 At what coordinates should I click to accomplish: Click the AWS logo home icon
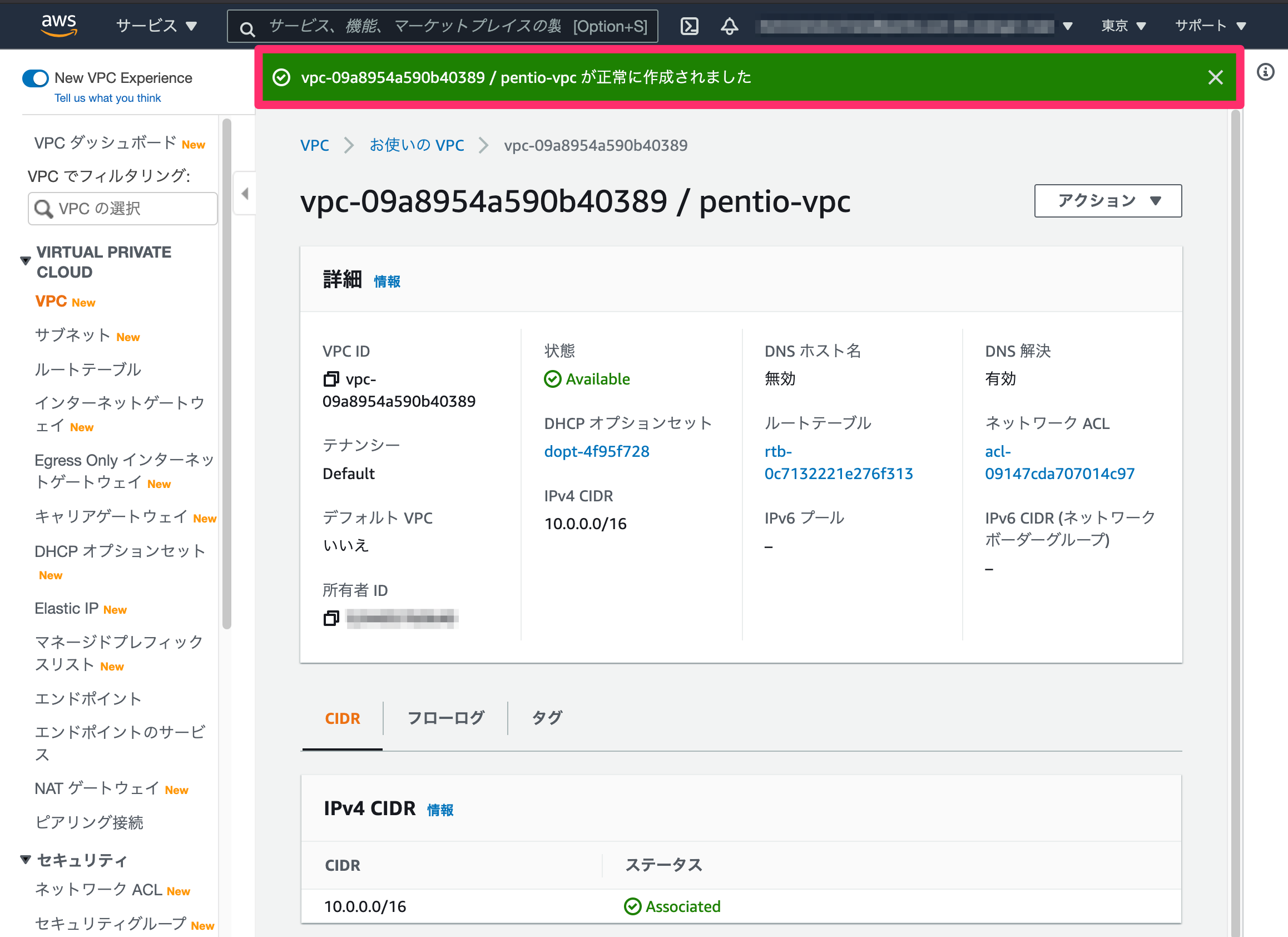[59, 26]
